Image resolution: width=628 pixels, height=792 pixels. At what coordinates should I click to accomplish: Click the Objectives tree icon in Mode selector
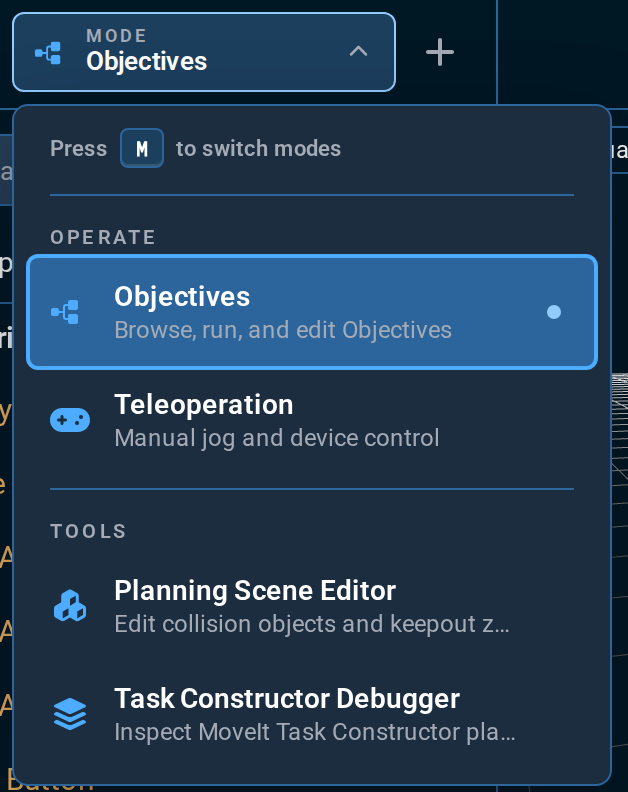48,53
